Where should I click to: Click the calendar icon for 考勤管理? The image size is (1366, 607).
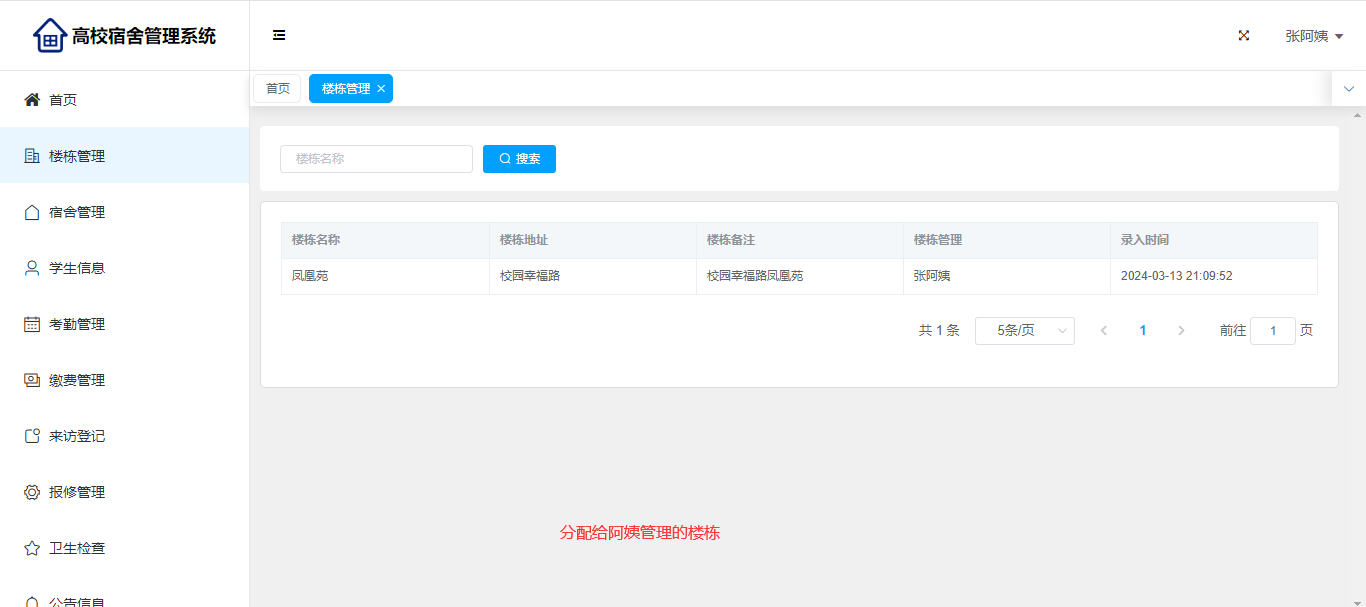click(x=32, y=324)
